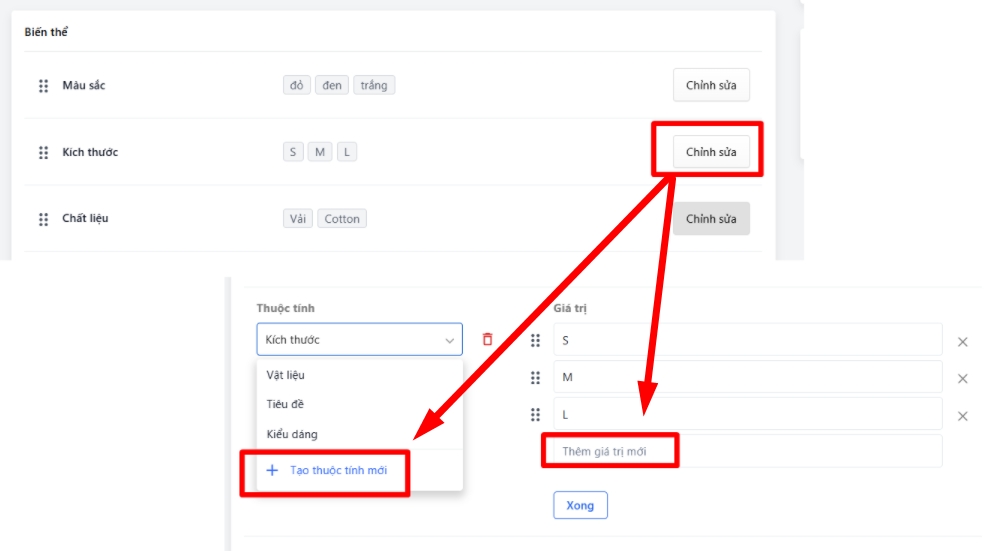
Task: Click drag handle beside Màu sắc variant
Action: click(x=44, y=86)
